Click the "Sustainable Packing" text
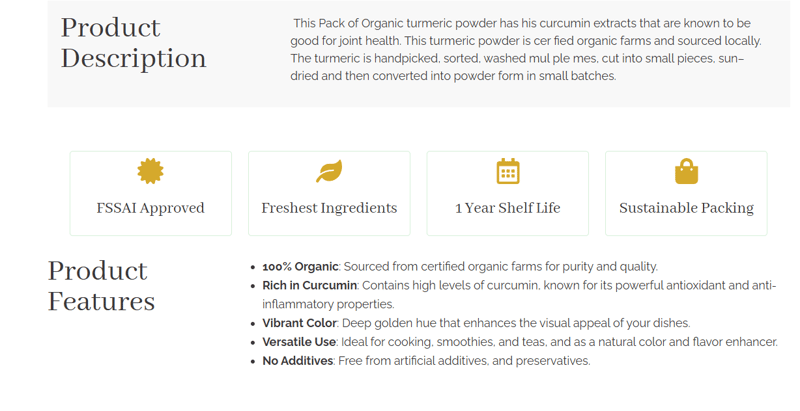This screenshot has width=800, height=411. pyautogui.click(x=686, y=208)
